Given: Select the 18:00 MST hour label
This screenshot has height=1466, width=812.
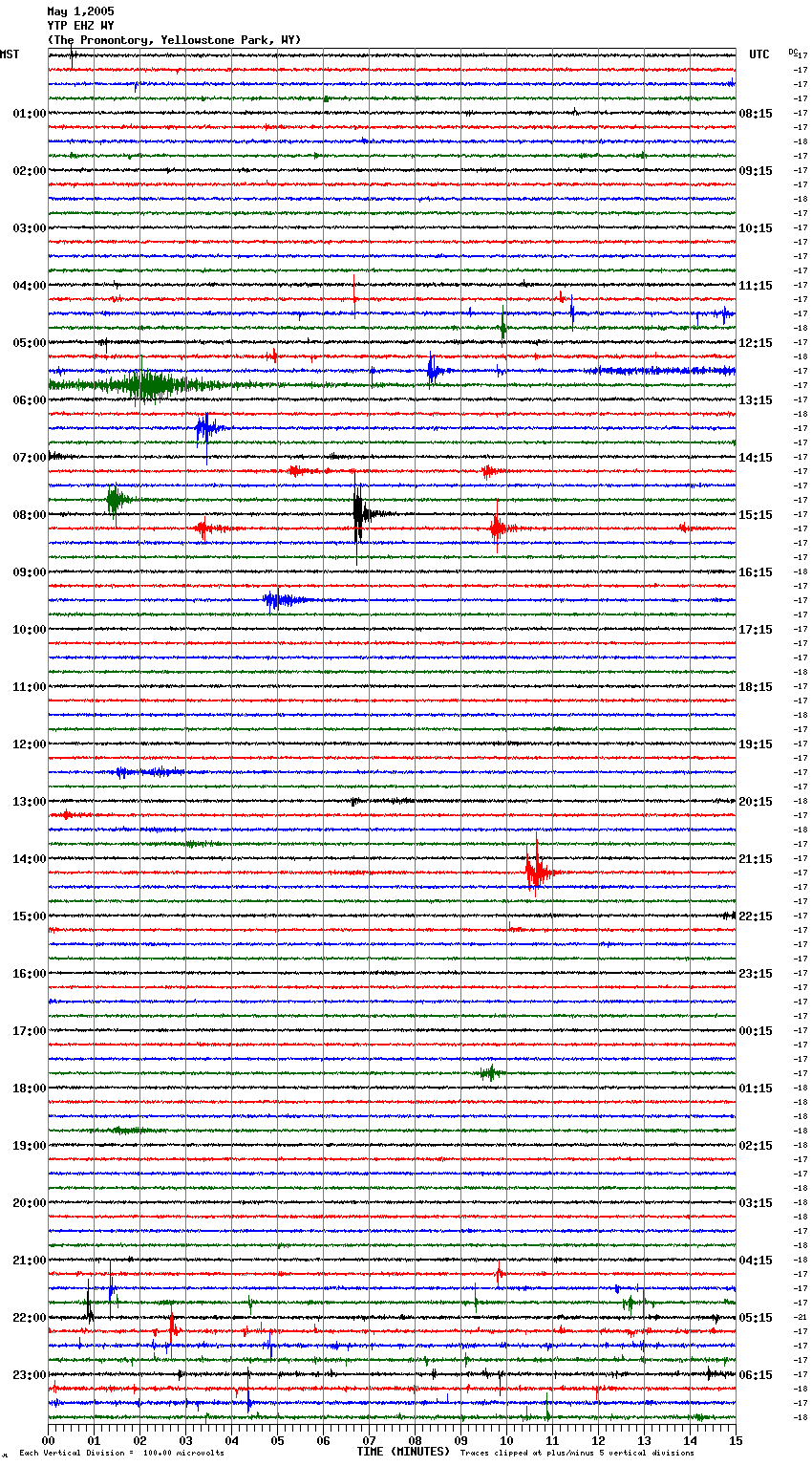Looking at the screenshot, I should coord(30,1089).
